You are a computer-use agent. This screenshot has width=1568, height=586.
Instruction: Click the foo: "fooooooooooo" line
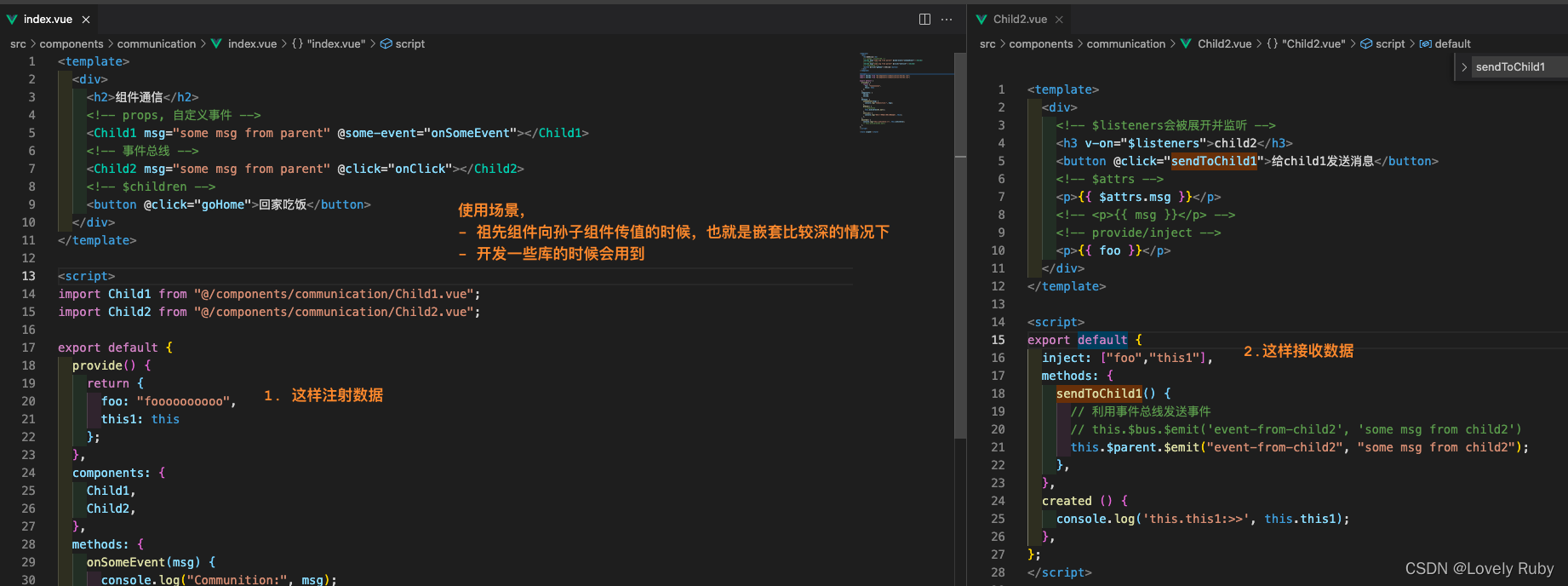[169, 401]
